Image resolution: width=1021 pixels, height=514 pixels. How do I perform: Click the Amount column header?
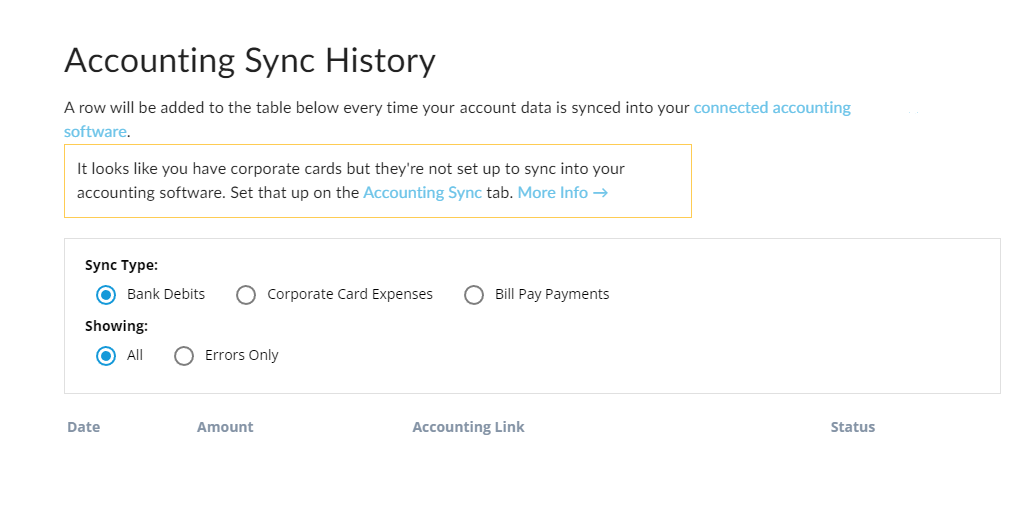tap(225, 427)
